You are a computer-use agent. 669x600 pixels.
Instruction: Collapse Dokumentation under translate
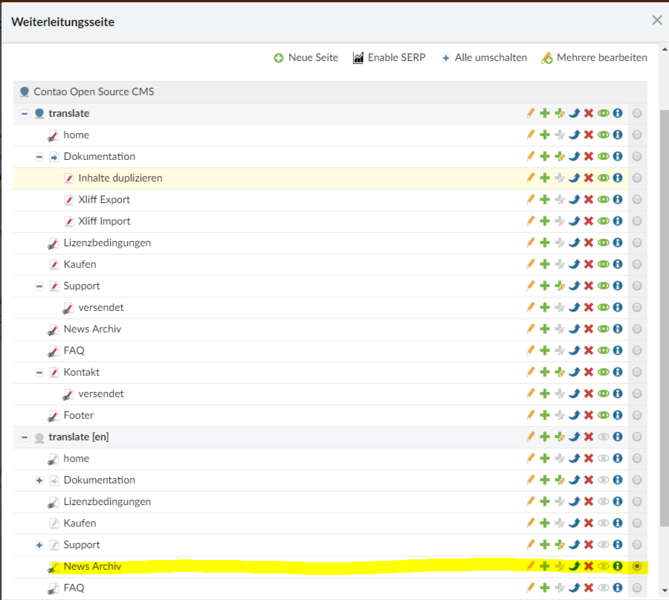pyautogui.click(x=39, y=157)
